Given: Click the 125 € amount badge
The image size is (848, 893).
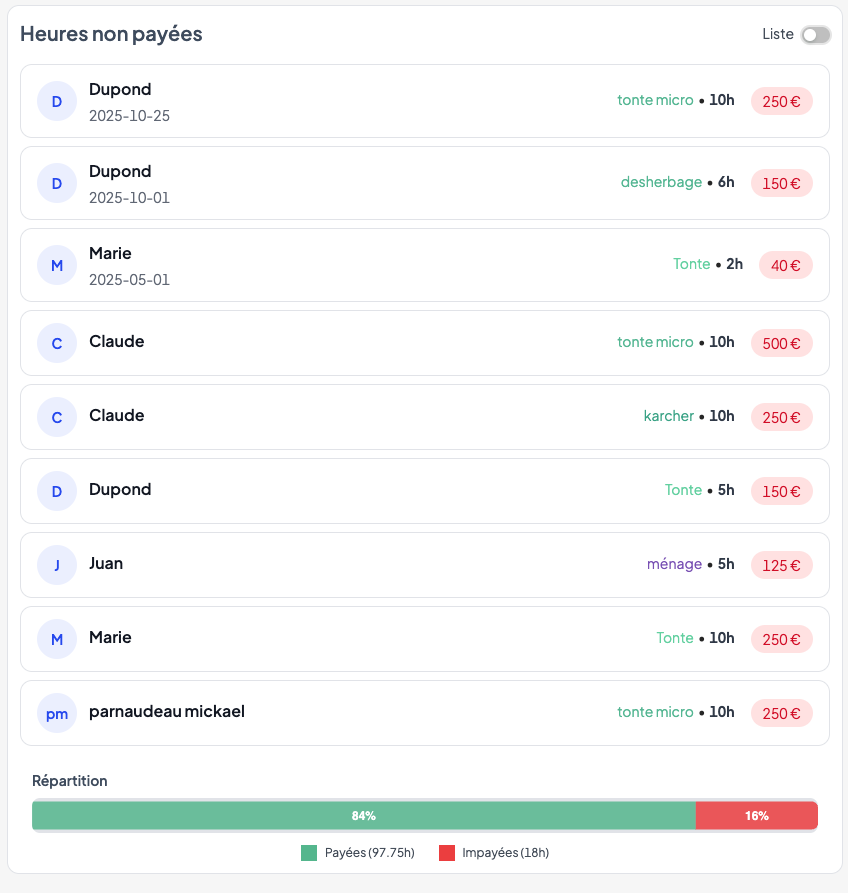Looking at the screenshot, I should coord(781,565).
